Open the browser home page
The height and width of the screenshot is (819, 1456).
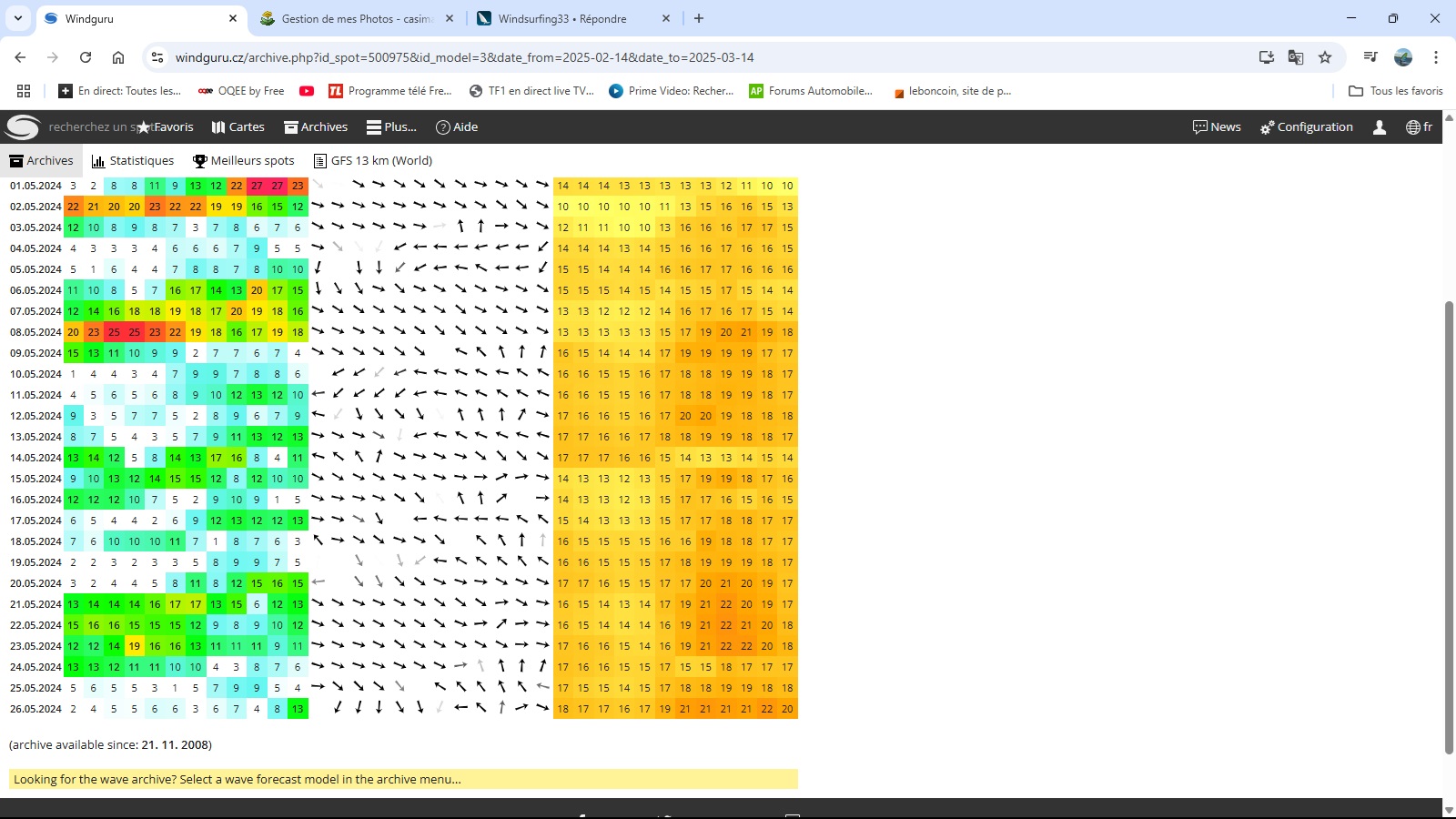point(118,57)
